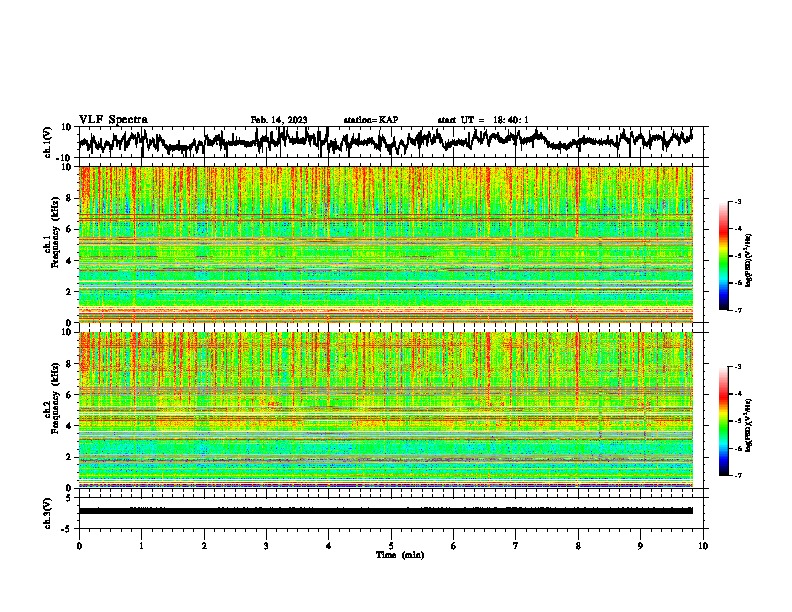This screenshot has width=792, height=612.
Task: Click the ch.3(V) black signal bar
Action: 386,511
